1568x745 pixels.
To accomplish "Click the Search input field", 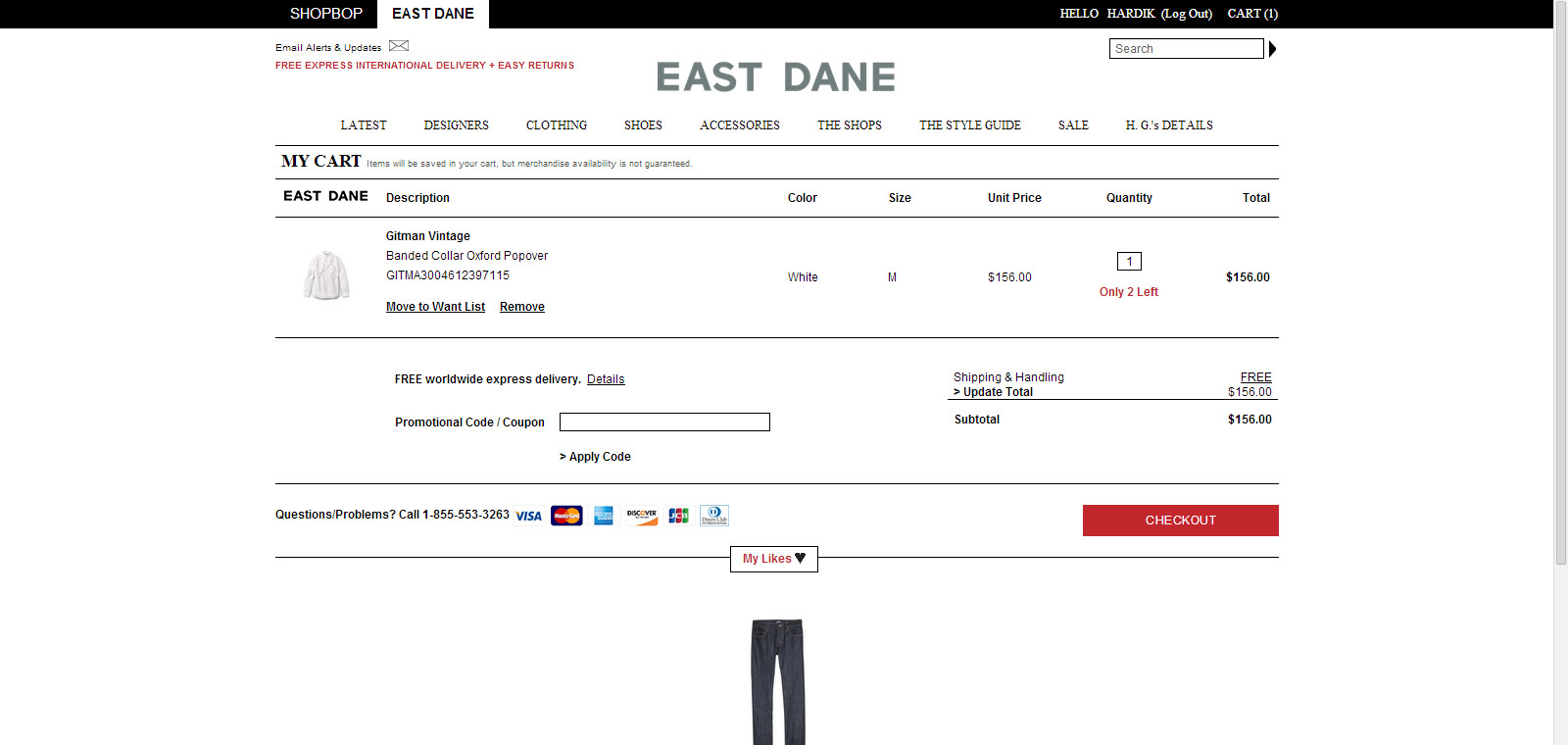I will 1187,49.
